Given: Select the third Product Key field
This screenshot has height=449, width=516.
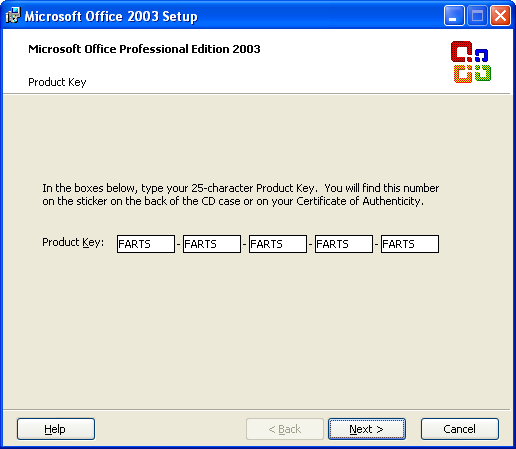Looking at the screenshot, I should pos(278,244).
